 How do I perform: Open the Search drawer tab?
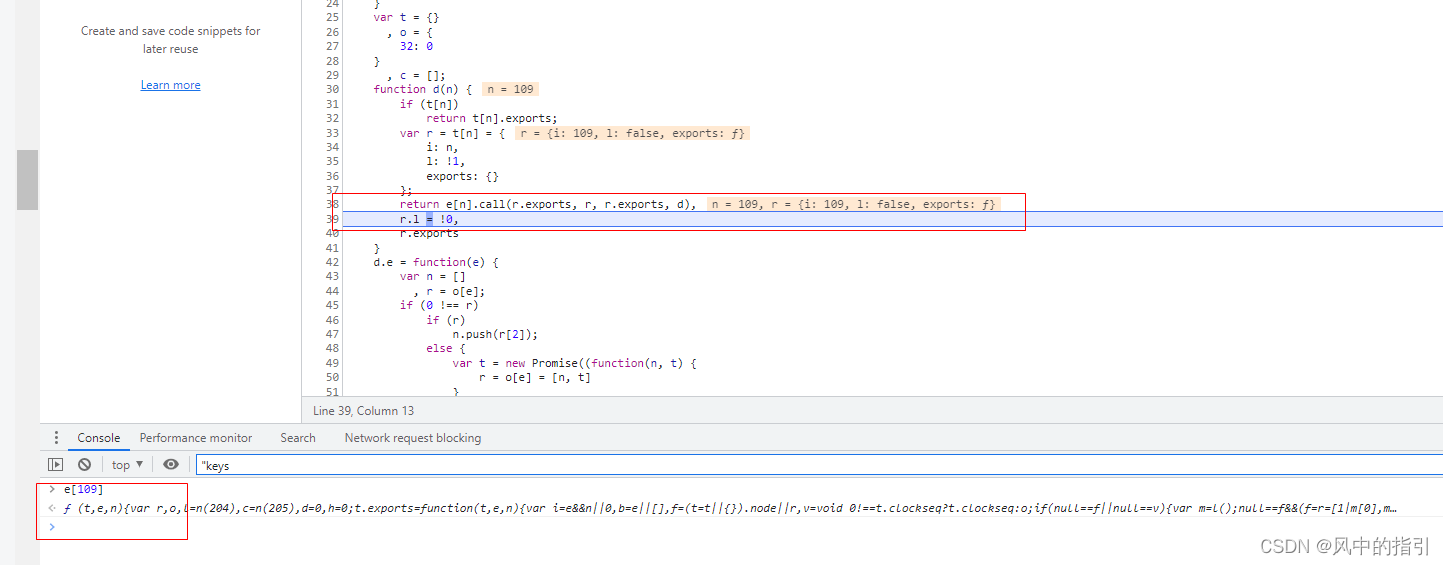coord(298,438)
